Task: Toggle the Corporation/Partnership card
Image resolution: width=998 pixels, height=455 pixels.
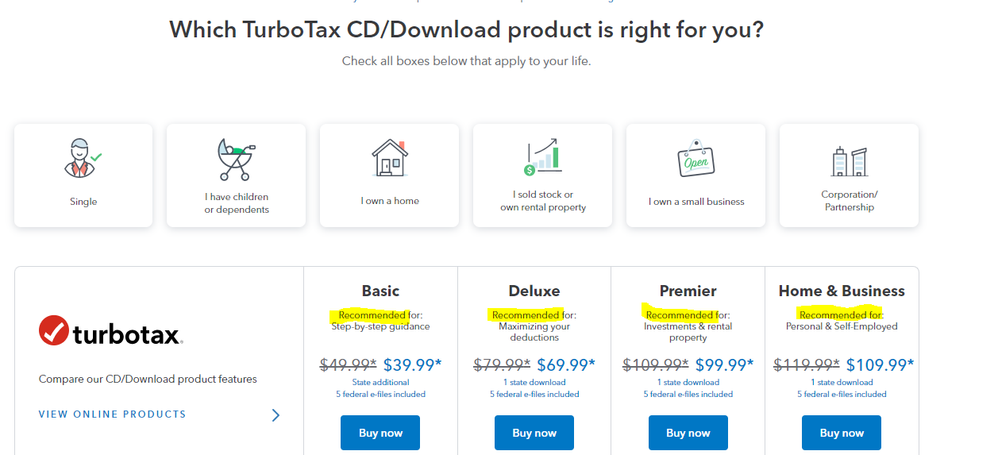Action: (x=849, y=175)
